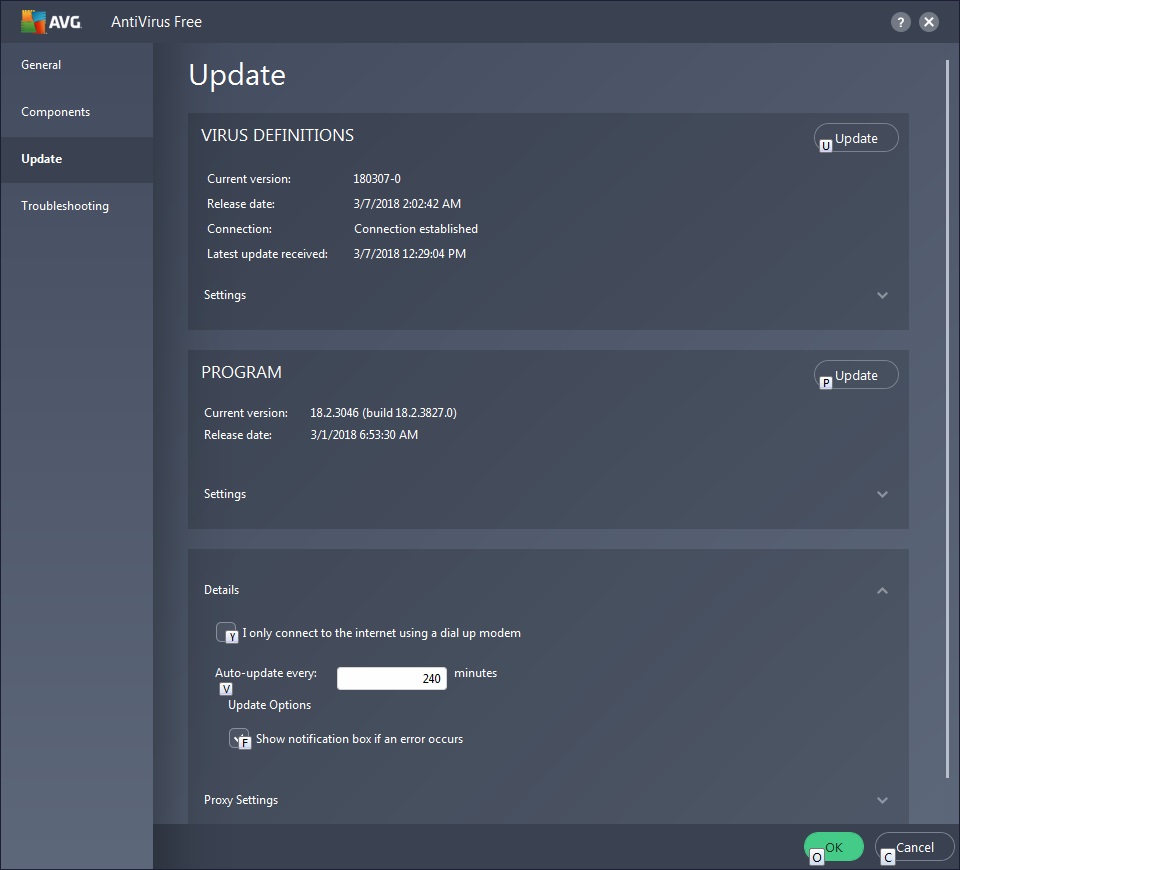
Task: Click the Details section header label
Action: [222, 590]
